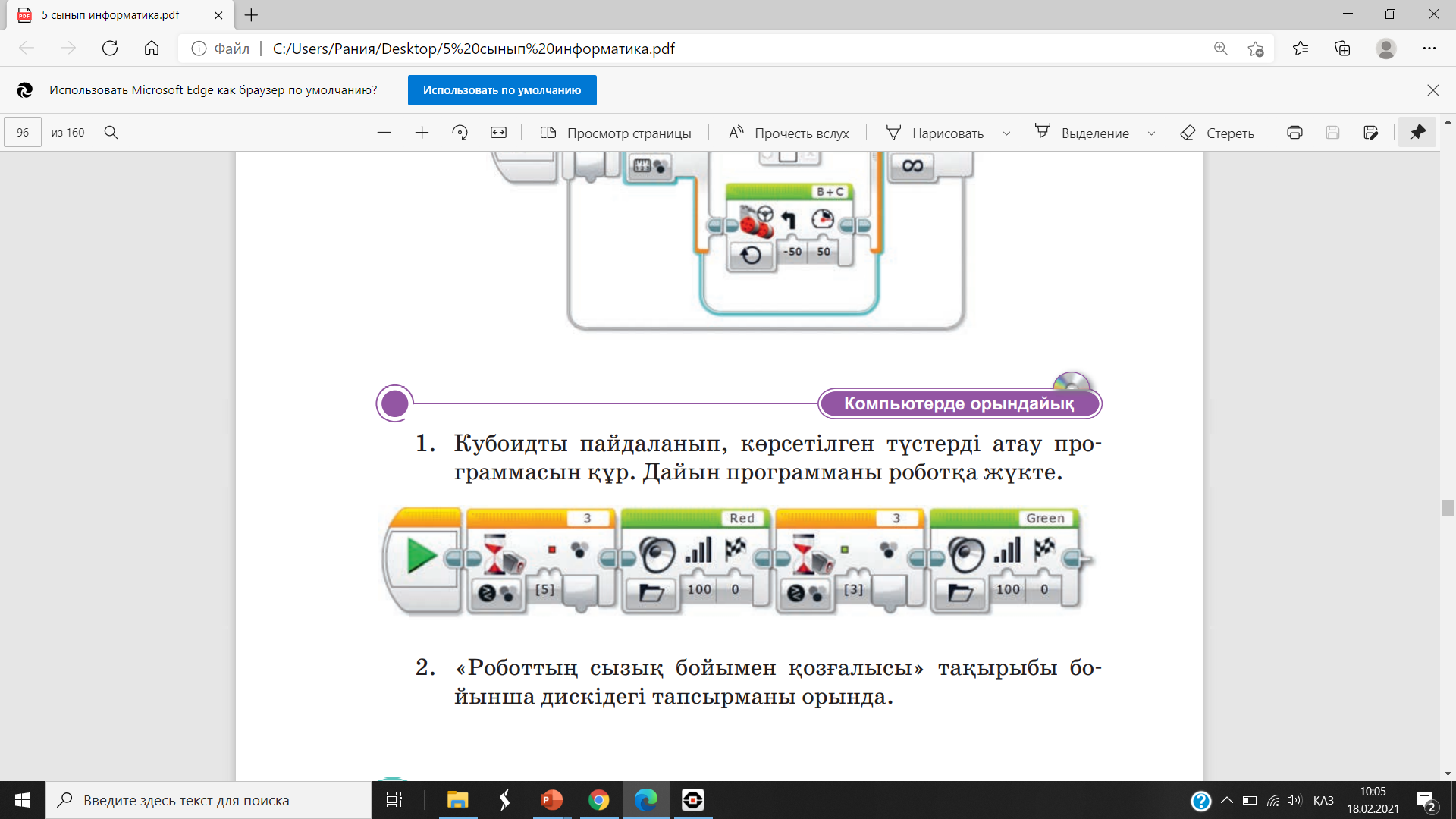Toggle the pin toolbar button
The width and height of the screenshot is (1456, 819).
(1417, 133)
